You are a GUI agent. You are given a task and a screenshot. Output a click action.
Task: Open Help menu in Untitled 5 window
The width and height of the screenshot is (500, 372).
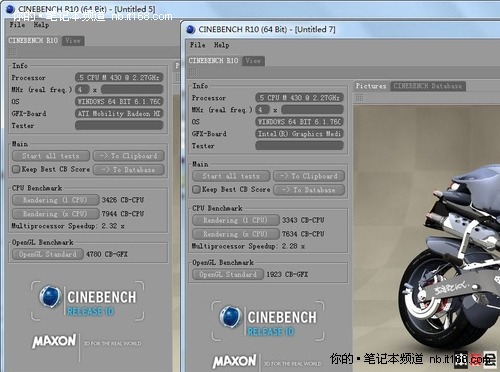coord(41,25)
